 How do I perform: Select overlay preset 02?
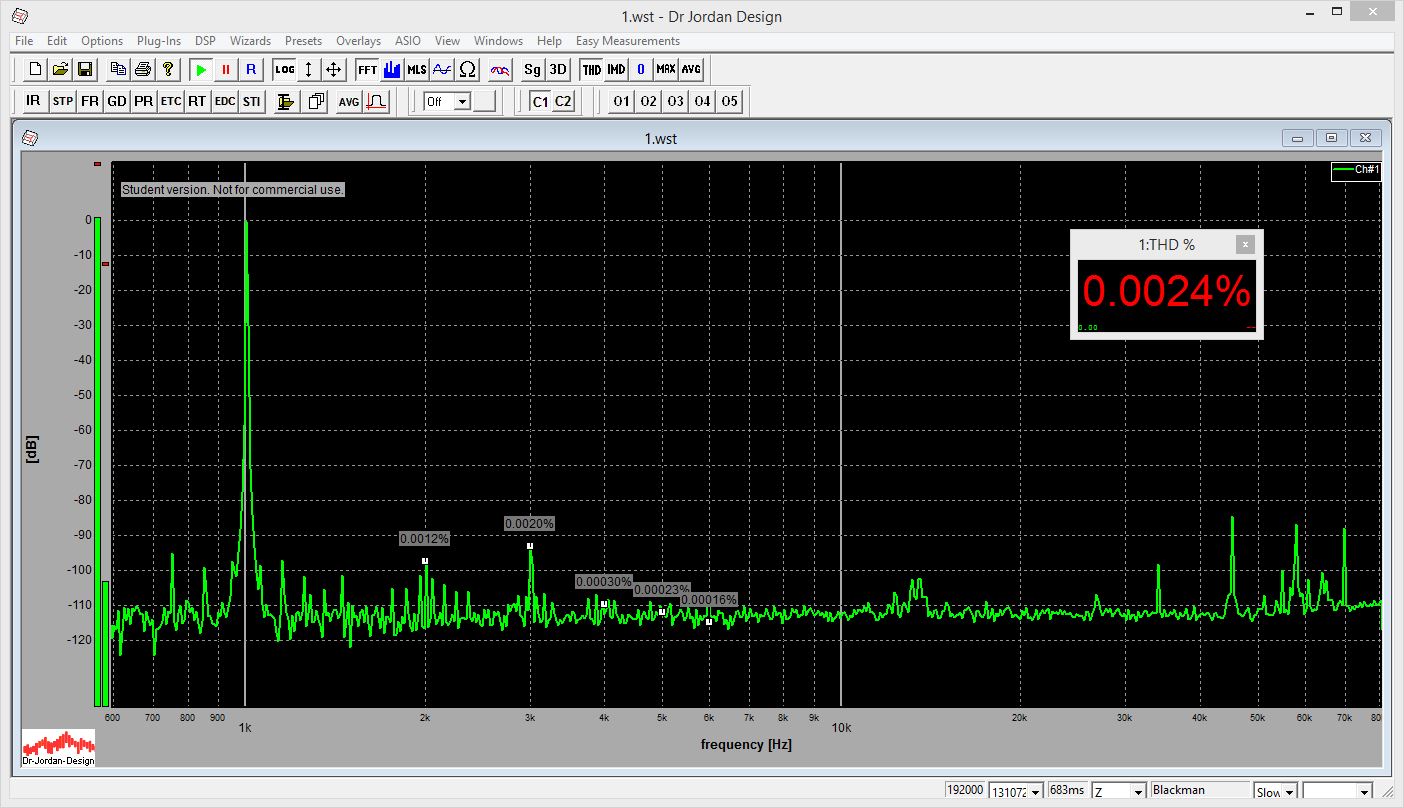coord(649,101)
